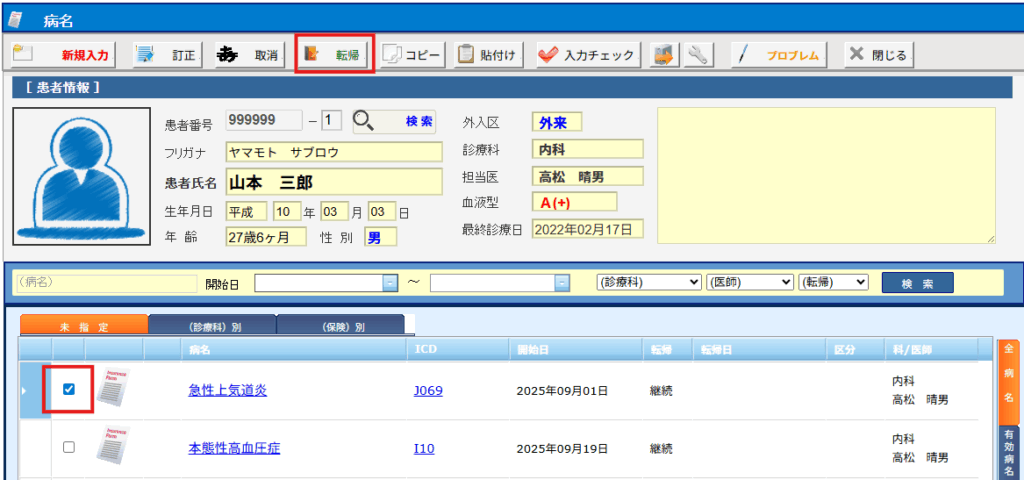Open the start date calendar picker
Image resolution: width=1024 pixels, height=480 pixels.
tap(390, 283)
